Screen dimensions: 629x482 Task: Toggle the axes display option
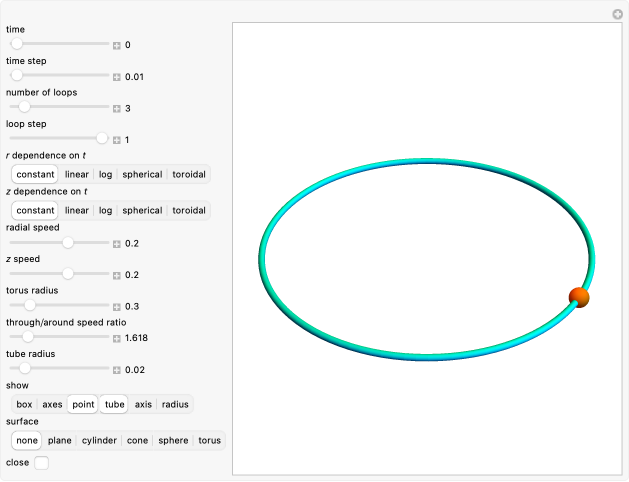click(52, 405)
